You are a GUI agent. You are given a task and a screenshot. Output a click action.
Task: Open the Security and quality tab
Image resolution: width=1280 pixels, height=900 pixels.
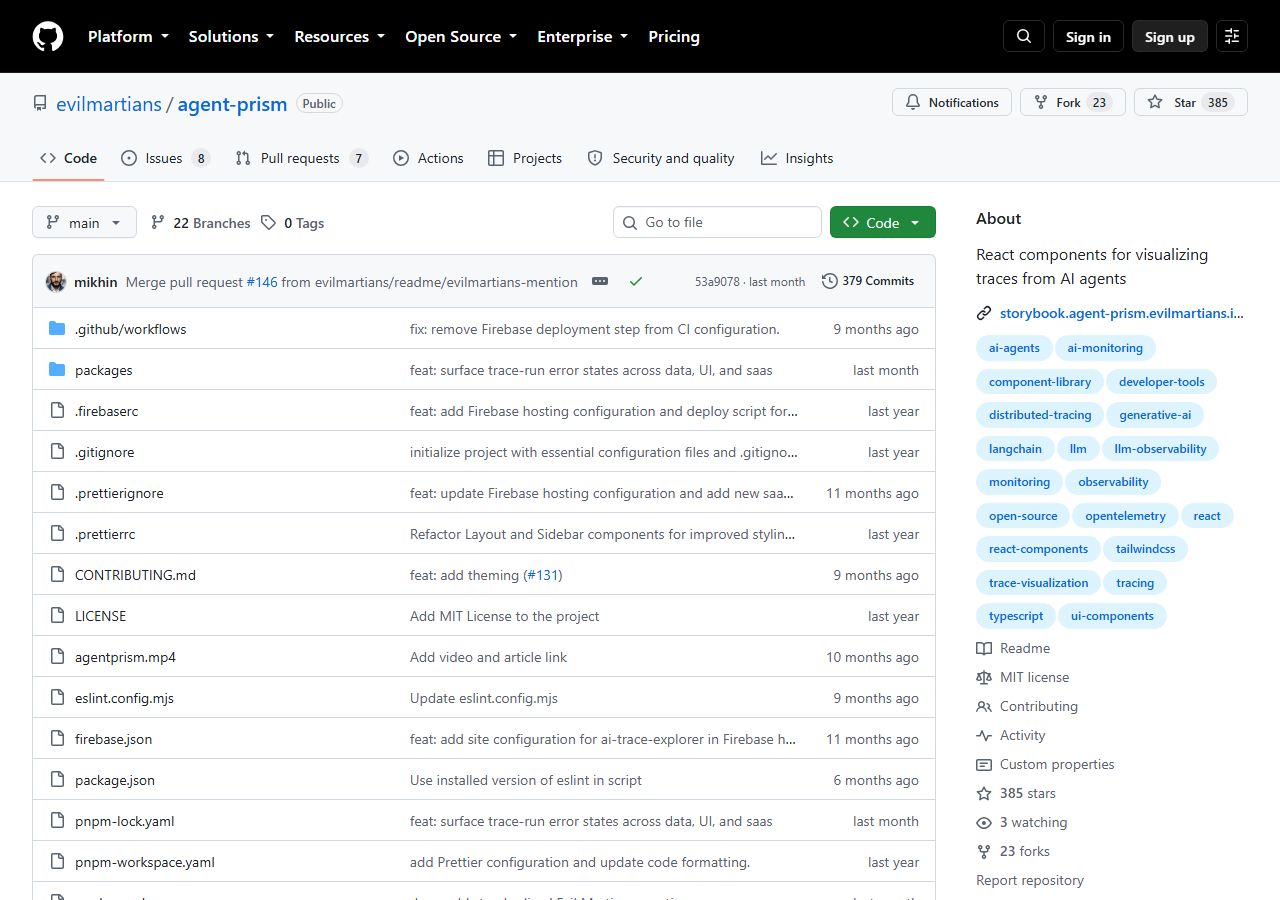pos(661,158)
